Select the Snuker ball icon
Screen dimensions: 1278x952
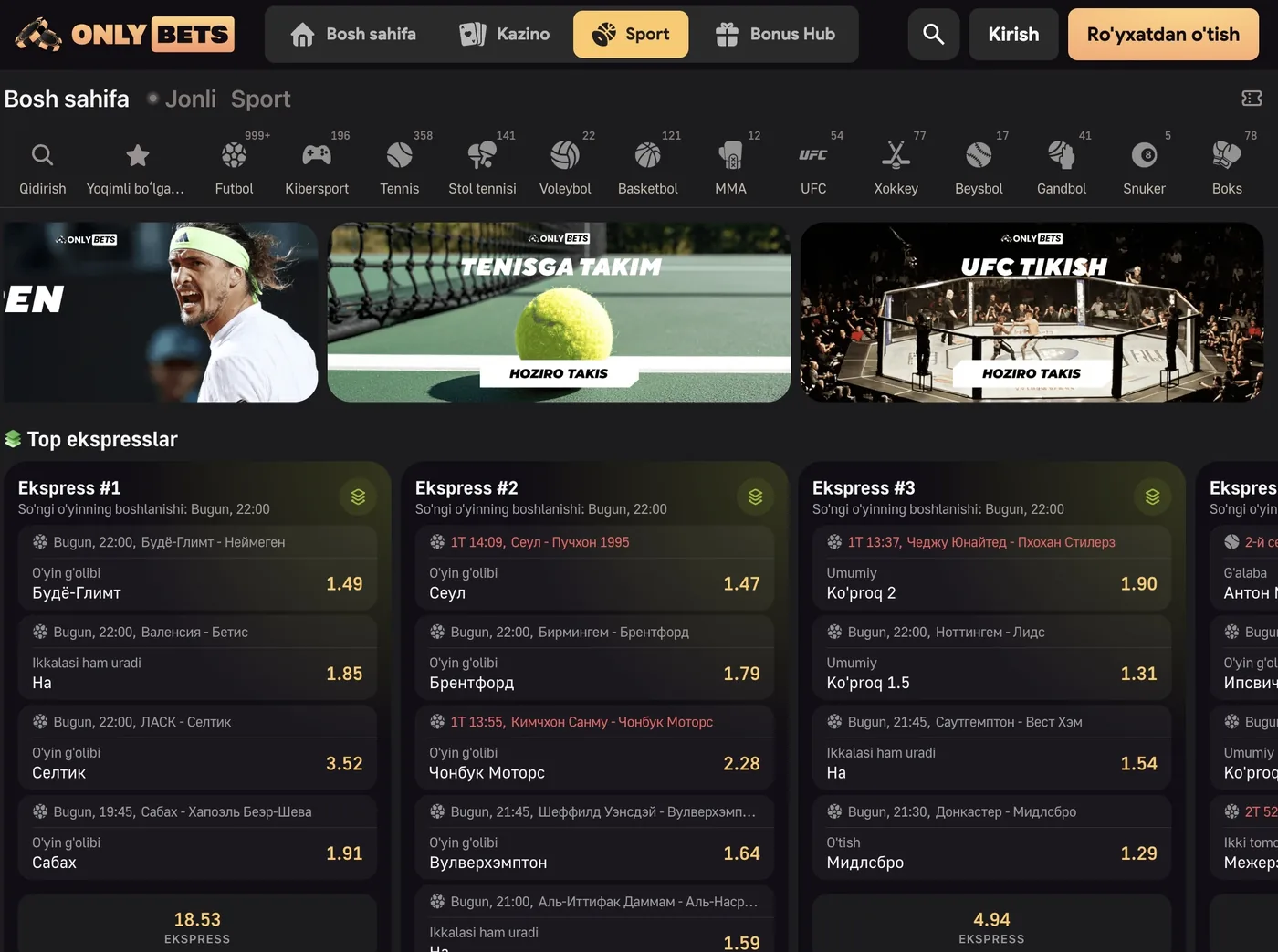tap(1144, 155)
